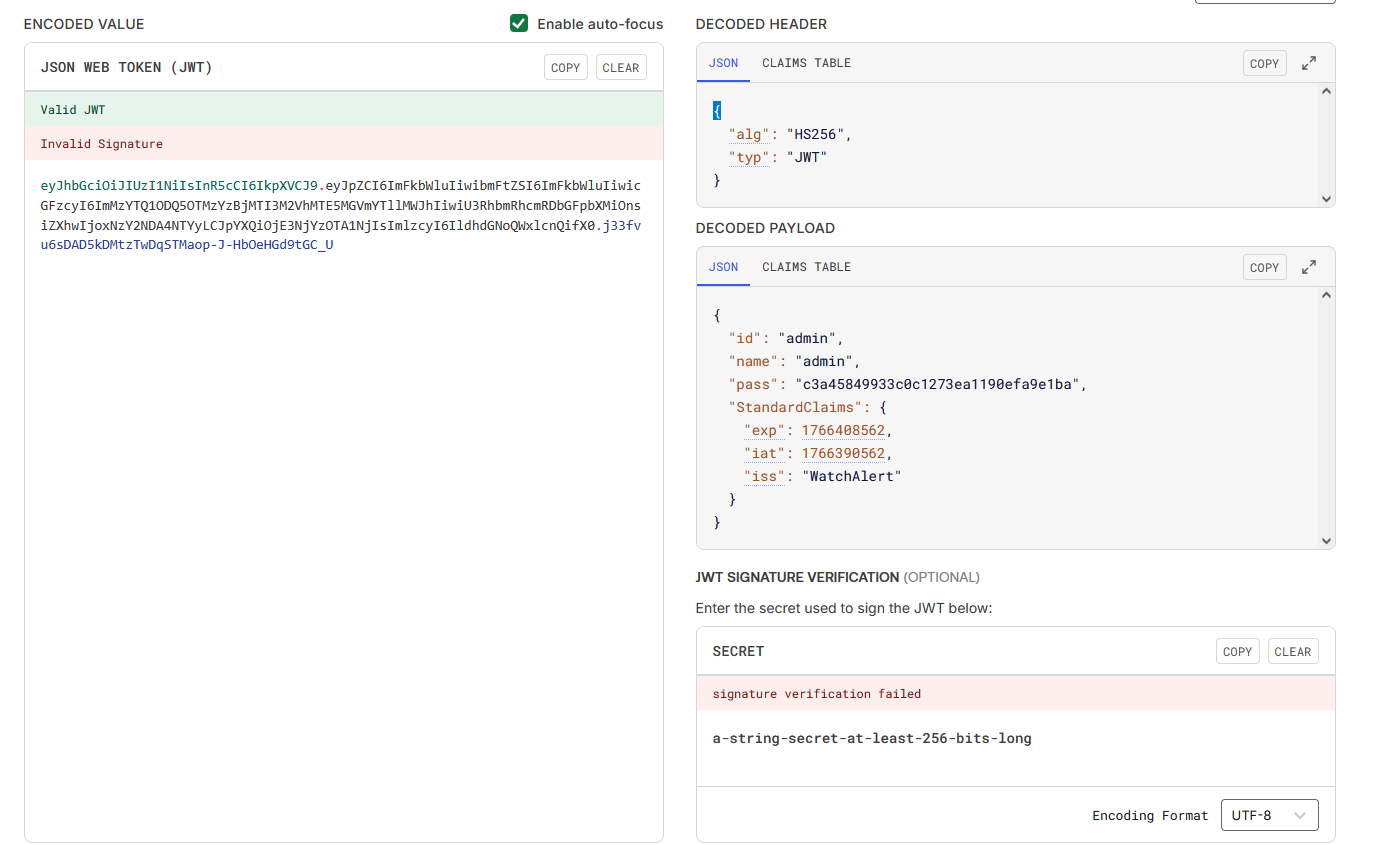Open the Encoding Format UTF-8 dropdown
1379x845 pixels.
point(1269,815)
